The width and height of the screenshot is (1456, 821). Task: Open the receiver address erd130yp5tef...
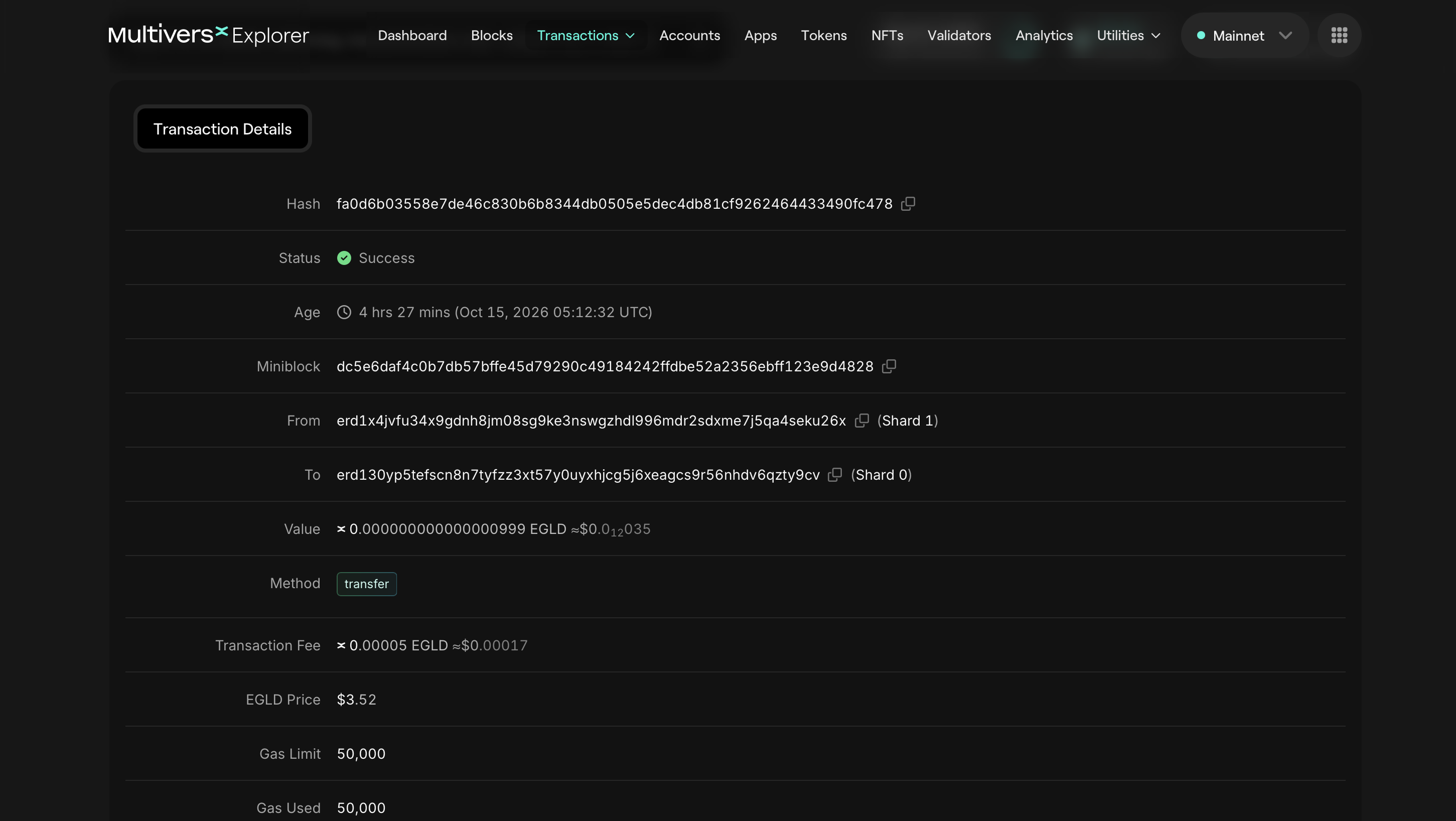[x=578, y=475]
